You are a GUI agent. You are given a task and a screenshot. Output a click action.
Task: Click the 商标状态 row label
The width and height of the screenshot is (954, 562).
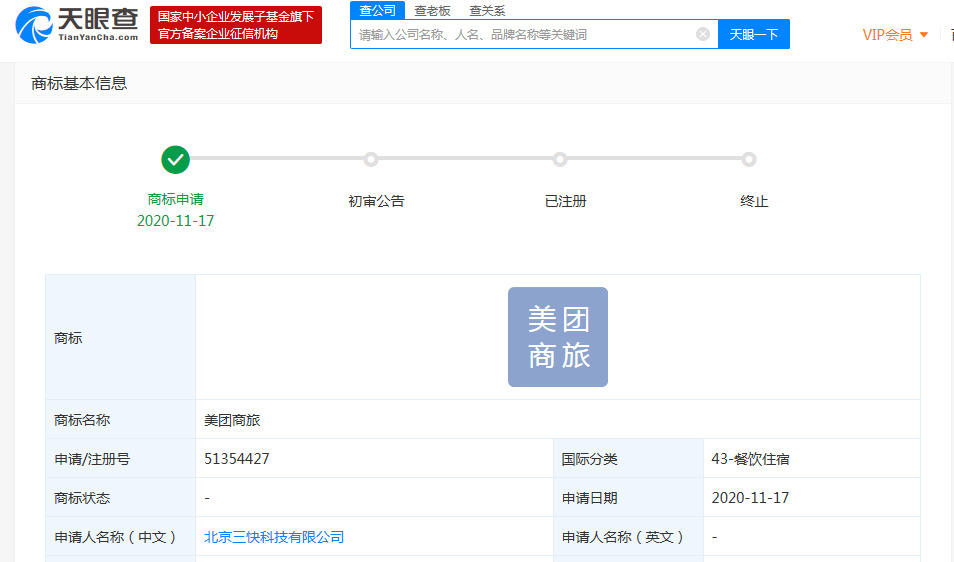click(82, 498)
